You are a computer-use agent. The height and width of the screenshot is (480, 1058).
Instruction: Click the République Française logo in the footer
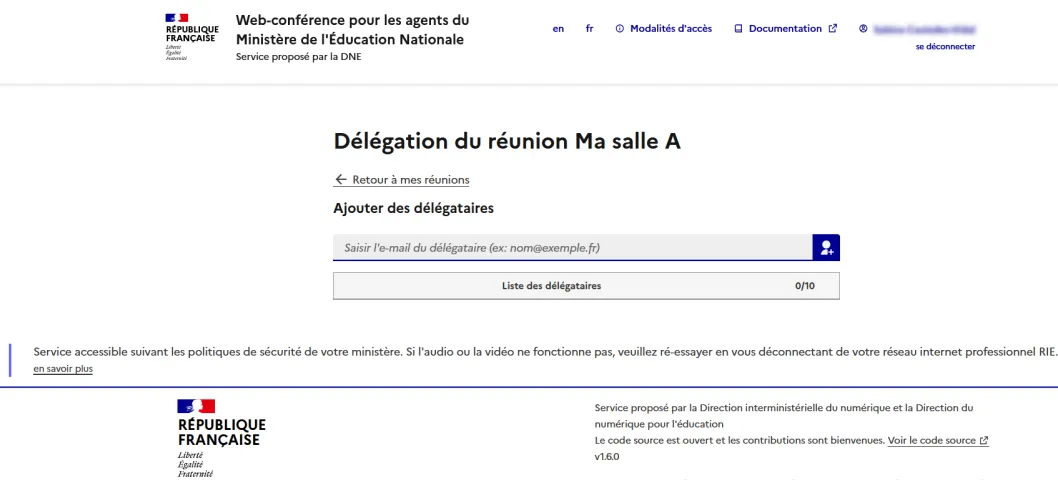(x=221, y=438)
